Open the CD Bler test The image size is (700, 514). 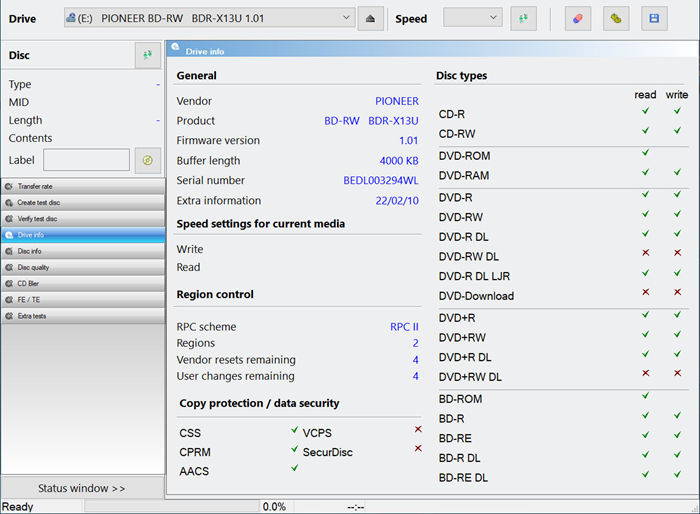click(83, 284)
